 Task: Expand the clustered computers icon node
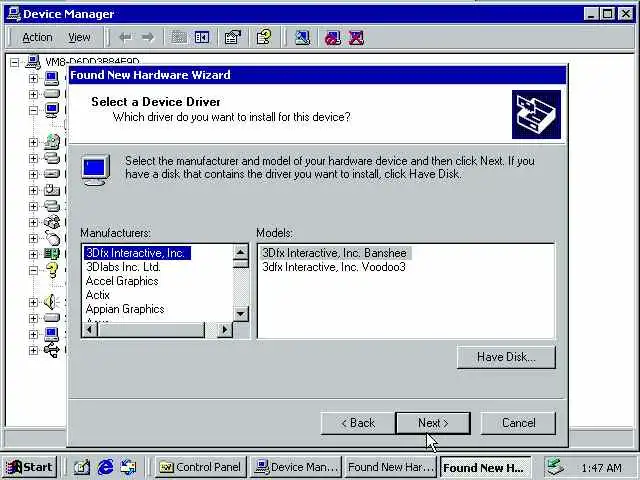33,222
